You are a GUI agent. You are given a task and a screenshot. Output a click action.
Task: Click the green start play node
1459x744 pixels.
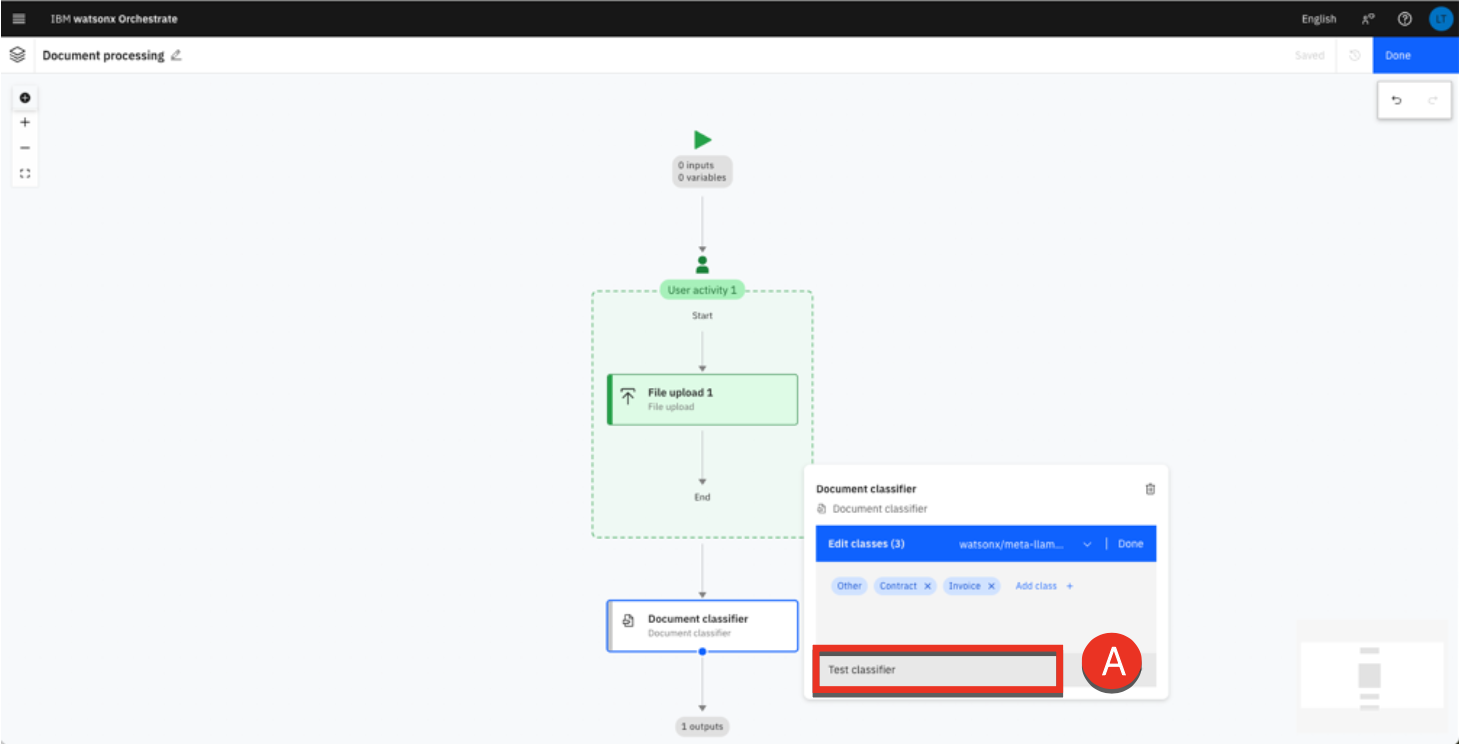pos(702,140)
